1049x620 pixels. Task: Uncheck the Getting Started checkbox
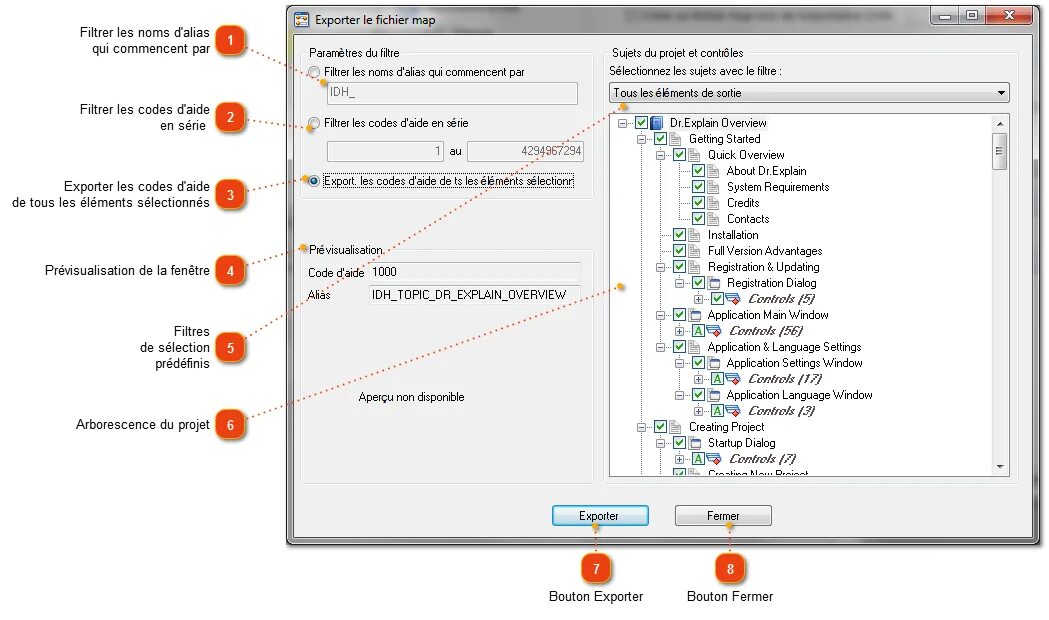click(660, 139)
